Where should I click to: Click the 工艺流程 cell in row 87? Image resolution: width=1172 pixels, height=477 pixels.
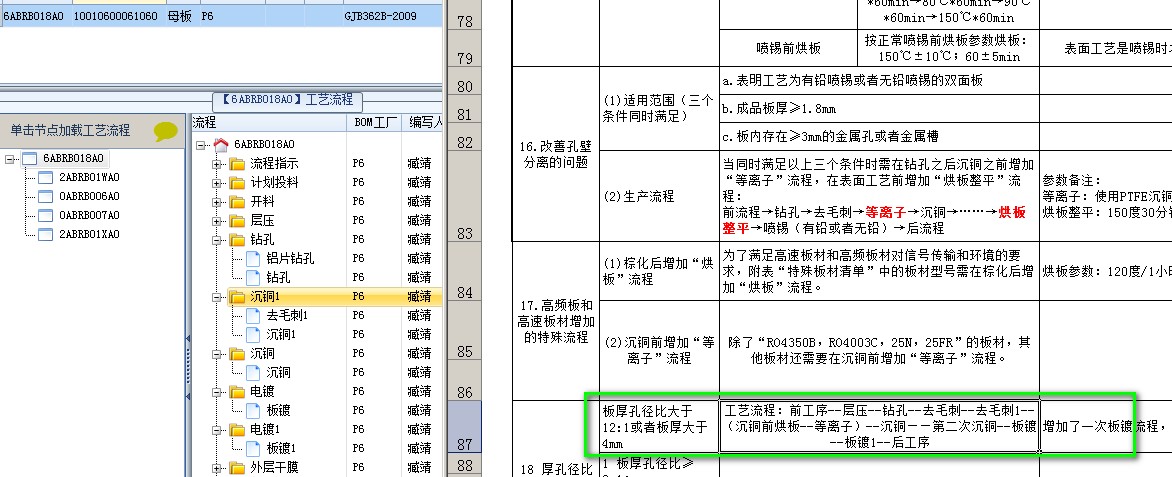pyautogui.click(x=879, y=427)
